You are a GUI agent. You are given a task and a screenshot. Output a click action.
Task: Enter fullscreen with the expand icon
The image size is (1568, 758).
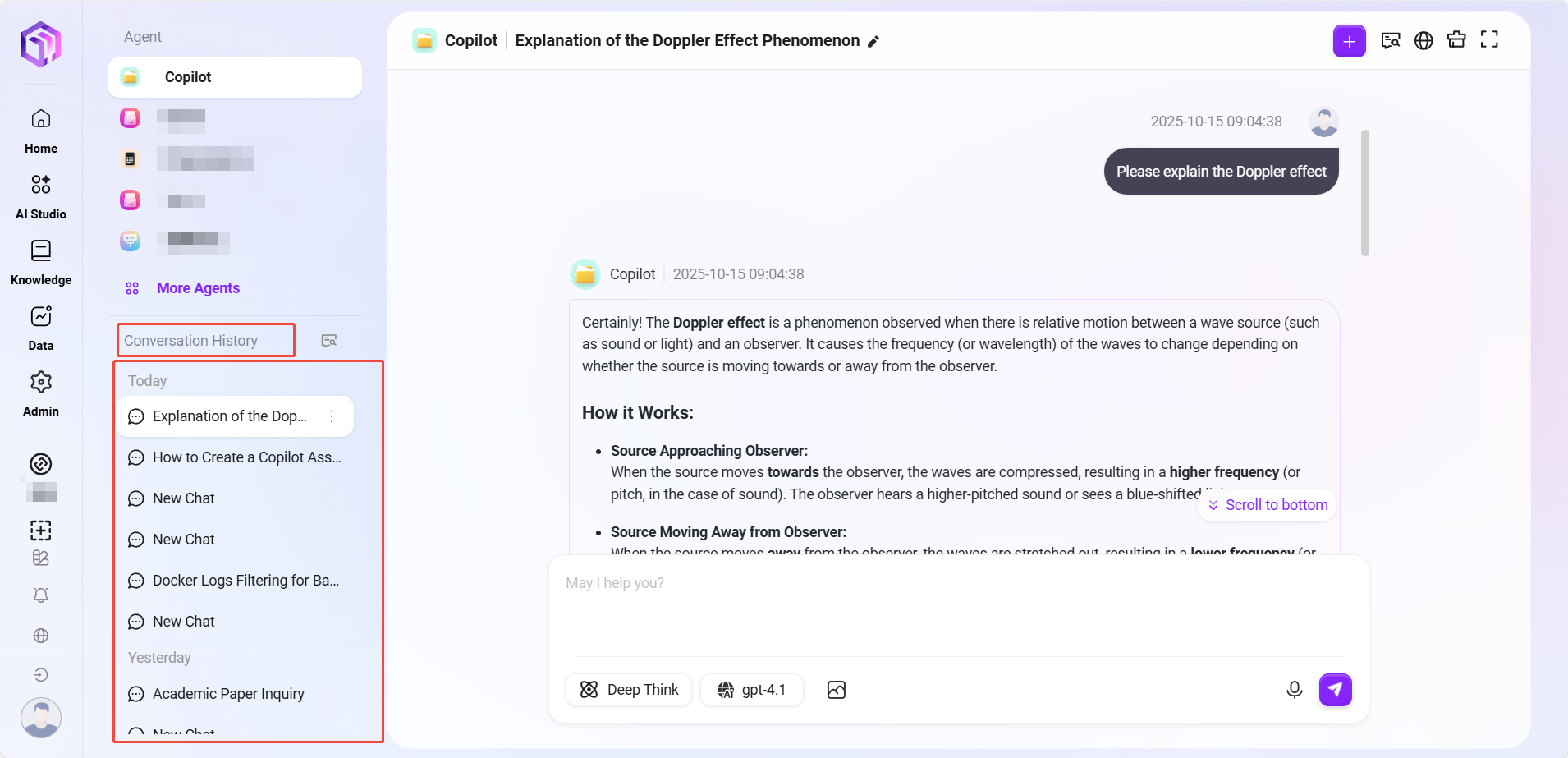point(1489,40)
